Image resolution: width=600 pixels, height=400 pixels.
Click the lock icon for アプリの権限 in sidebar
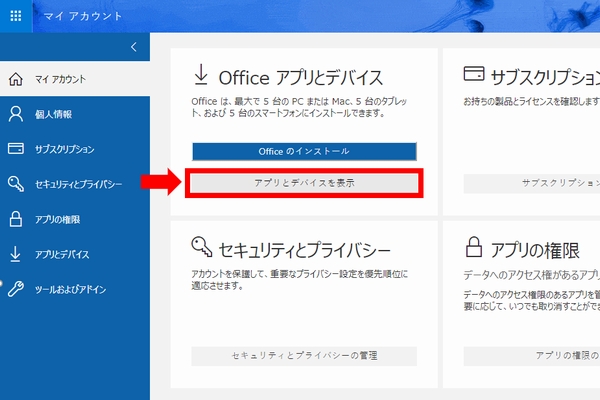16,219
